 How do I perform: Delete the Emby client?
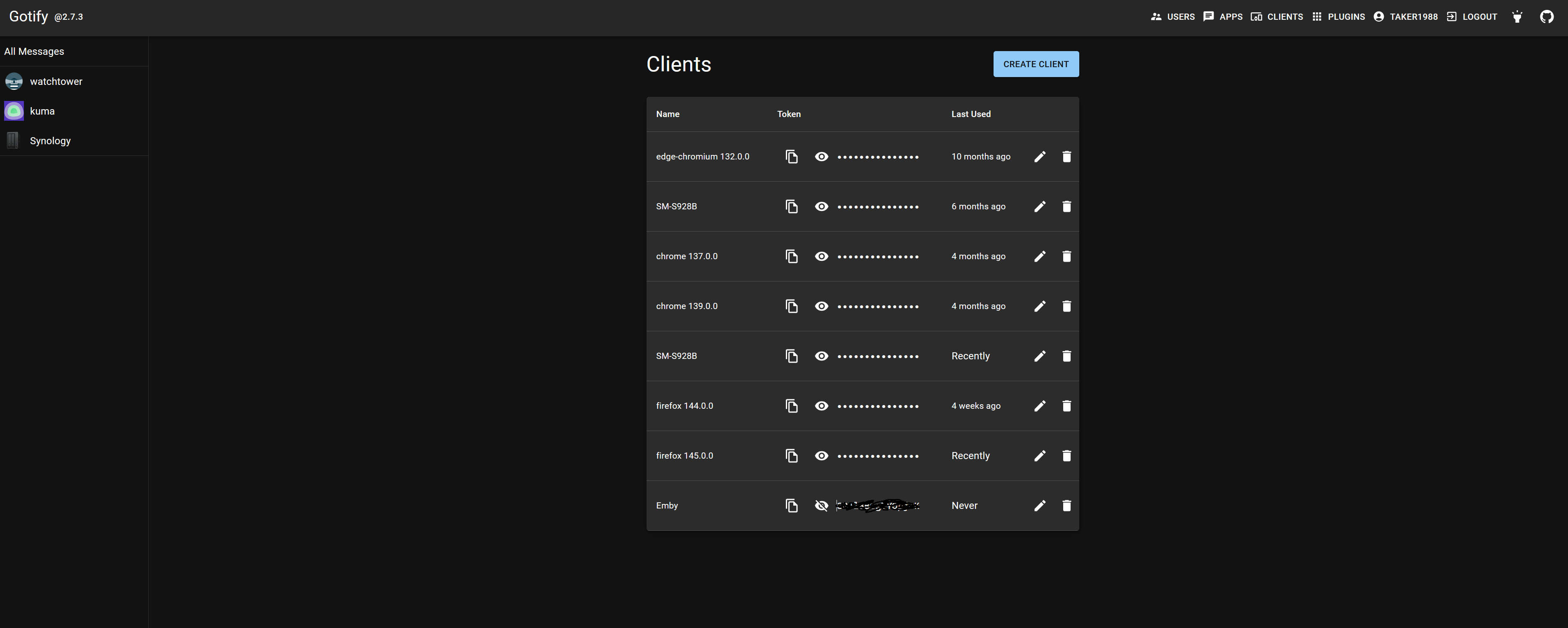[1066, 506]
